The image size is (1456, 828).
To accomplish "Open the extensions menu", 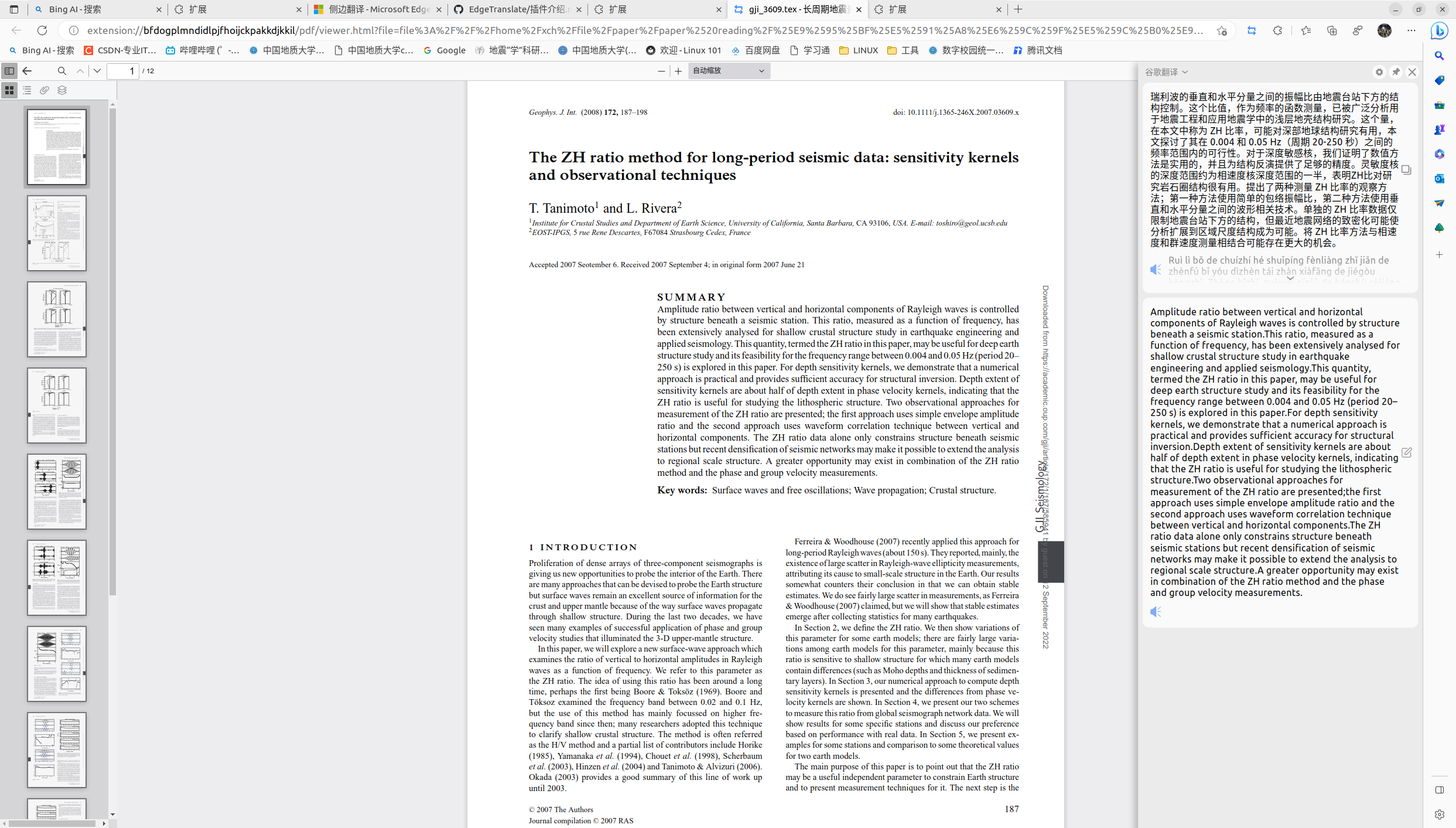I will (1278, 30).
